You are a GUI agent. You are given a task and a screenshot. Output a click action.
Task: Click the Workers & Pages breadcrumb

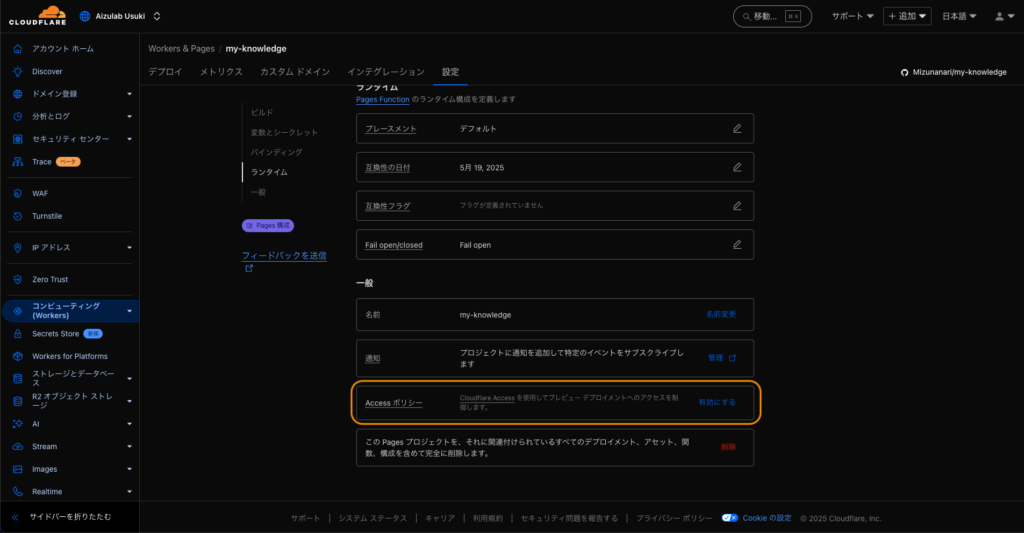tap(181, 48)
